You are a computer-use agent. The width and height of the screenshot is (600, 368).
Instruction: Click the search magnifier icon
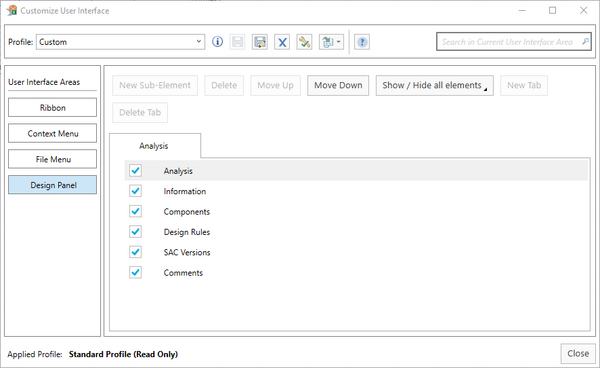click(x=585, y=41)
